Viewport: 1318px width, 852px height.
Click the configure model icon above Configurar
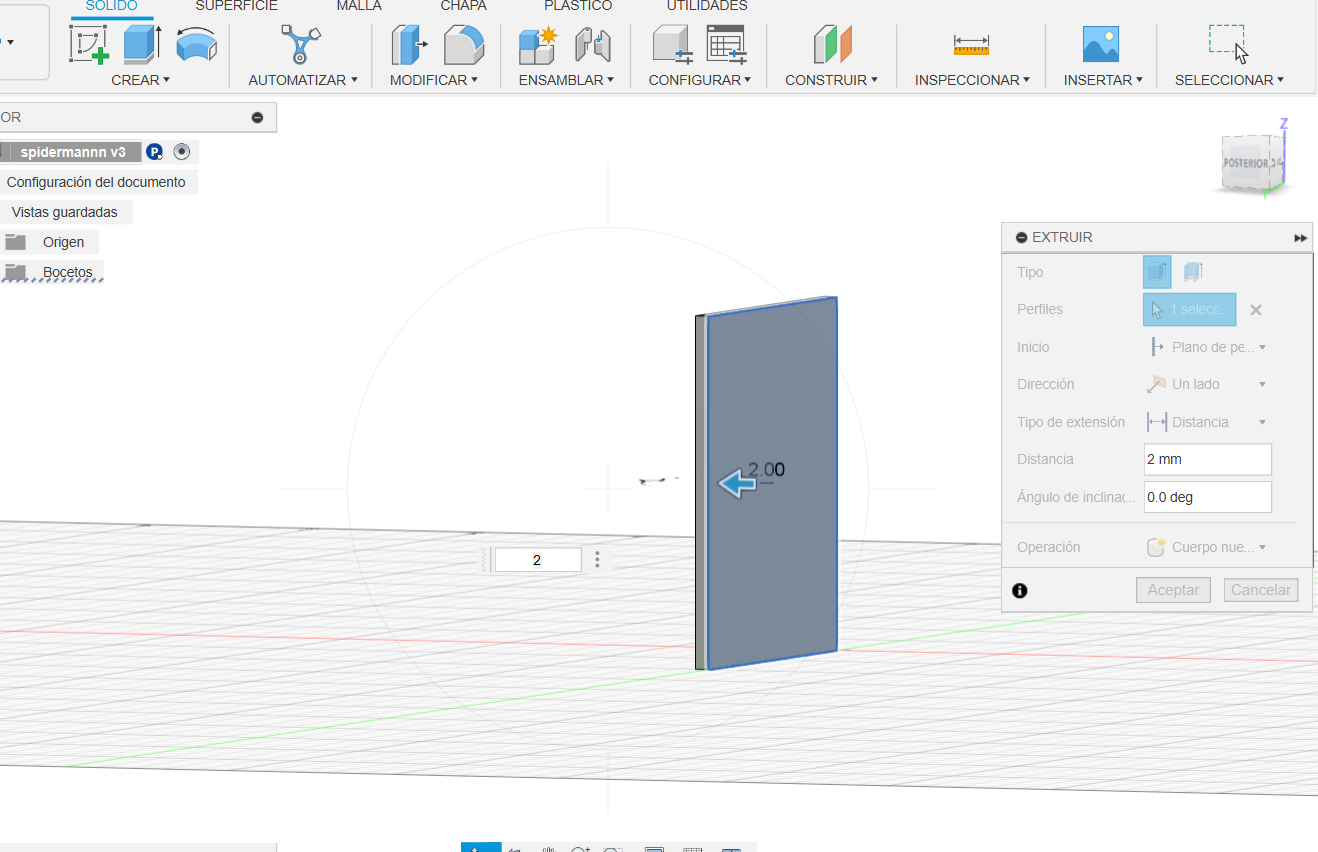[672, 45]
